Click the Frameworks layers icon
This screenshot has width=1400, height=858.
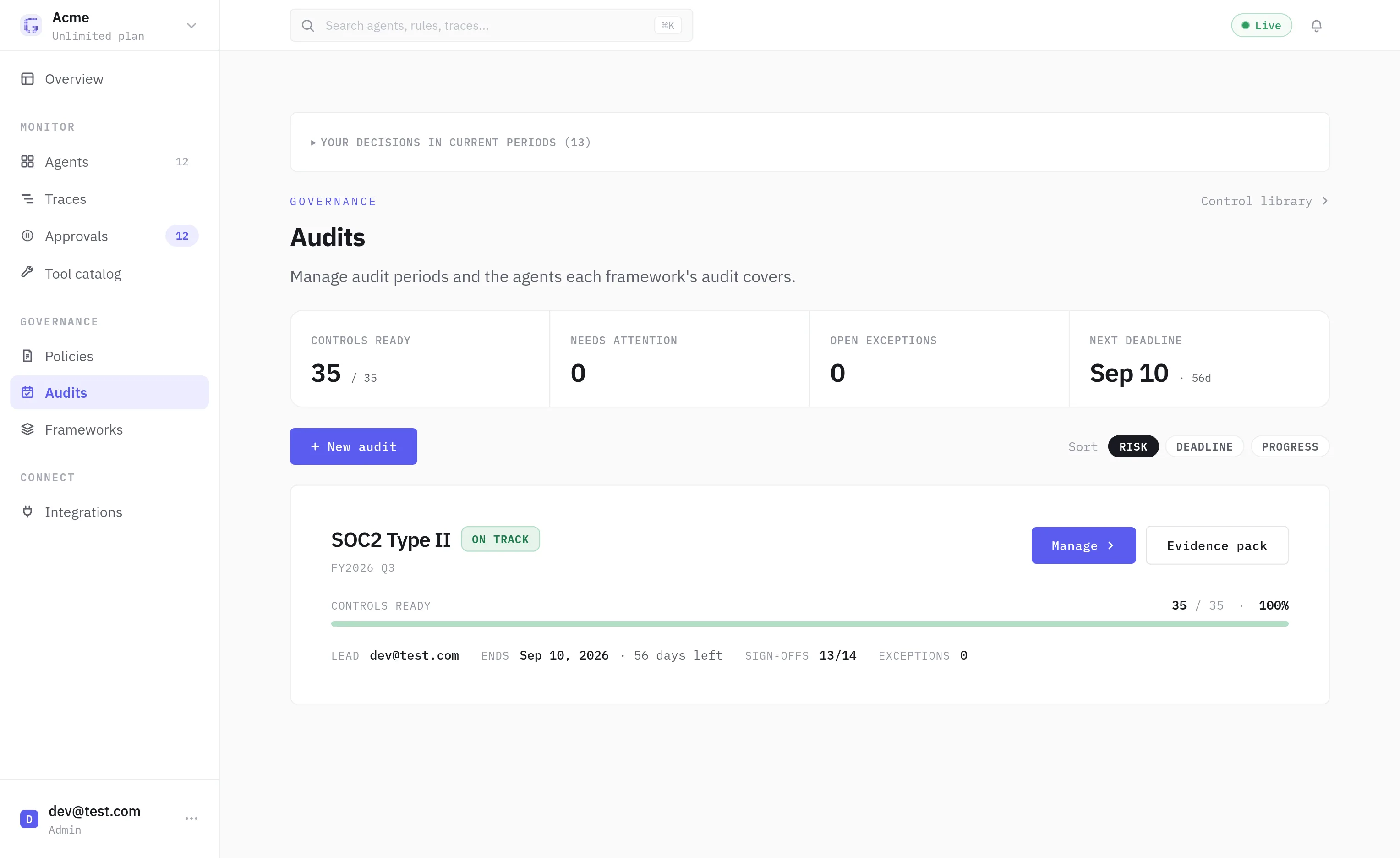pyautogui.click(x=27, y=429)
